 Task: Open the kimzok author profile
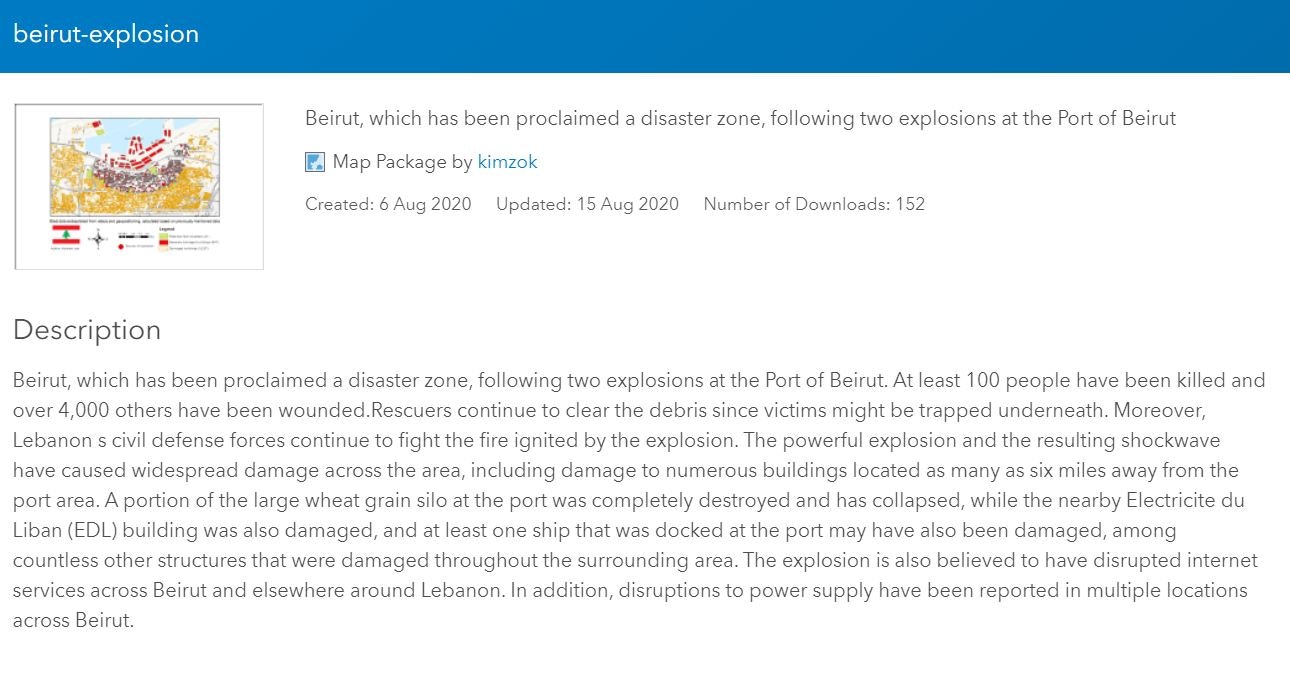point(508,161)
